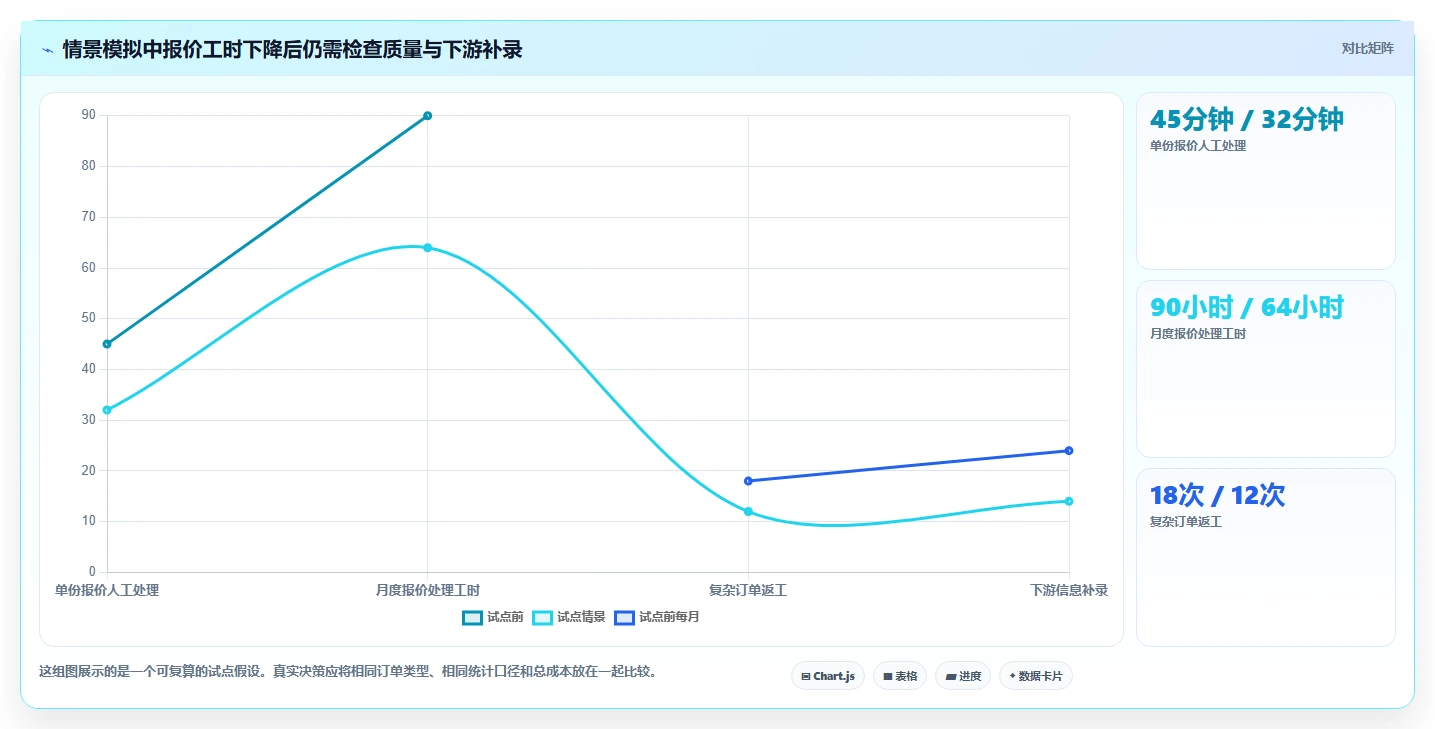Click the 试点情景 data point at 32

click(x=107, y=410)
